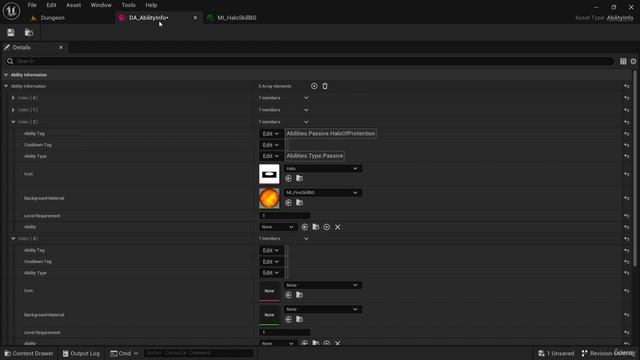Create a new class for Index 2 Ability

(327, 227)
